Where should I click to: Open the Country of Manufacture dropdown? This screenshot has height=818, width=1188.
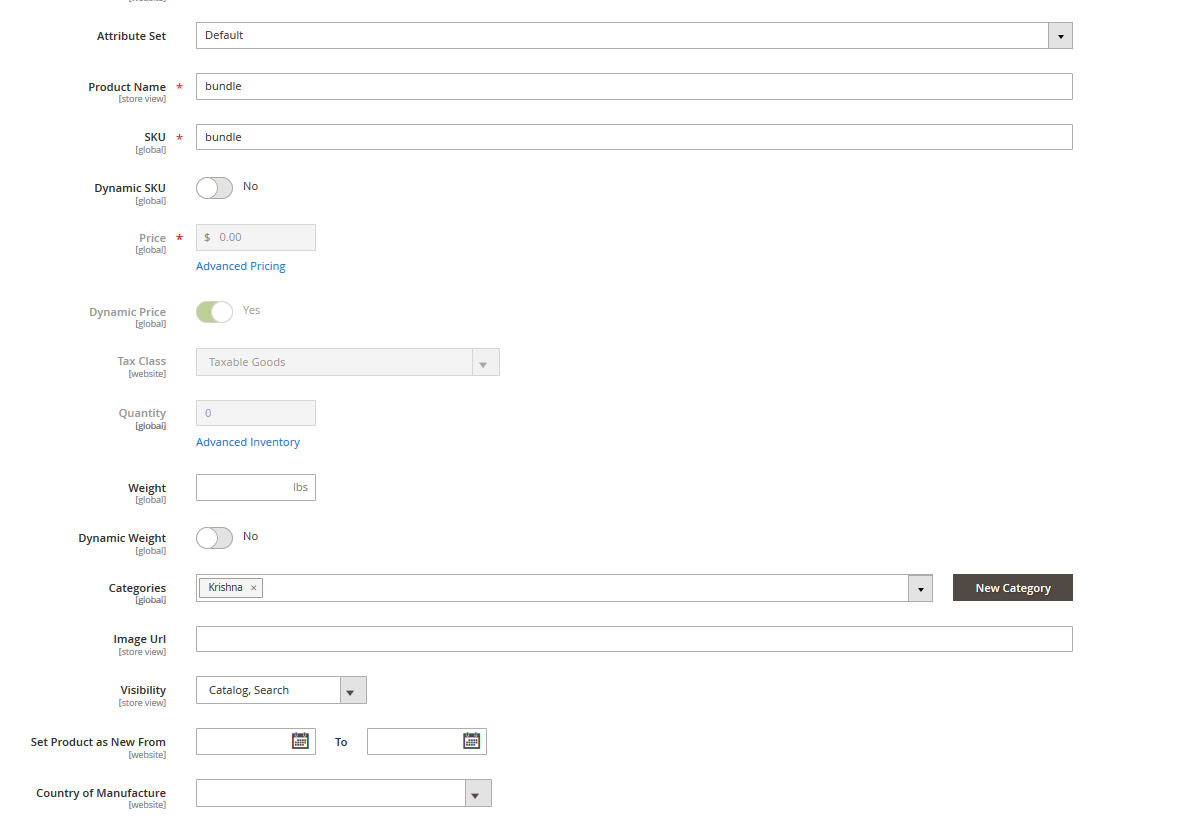pos(344,793)
